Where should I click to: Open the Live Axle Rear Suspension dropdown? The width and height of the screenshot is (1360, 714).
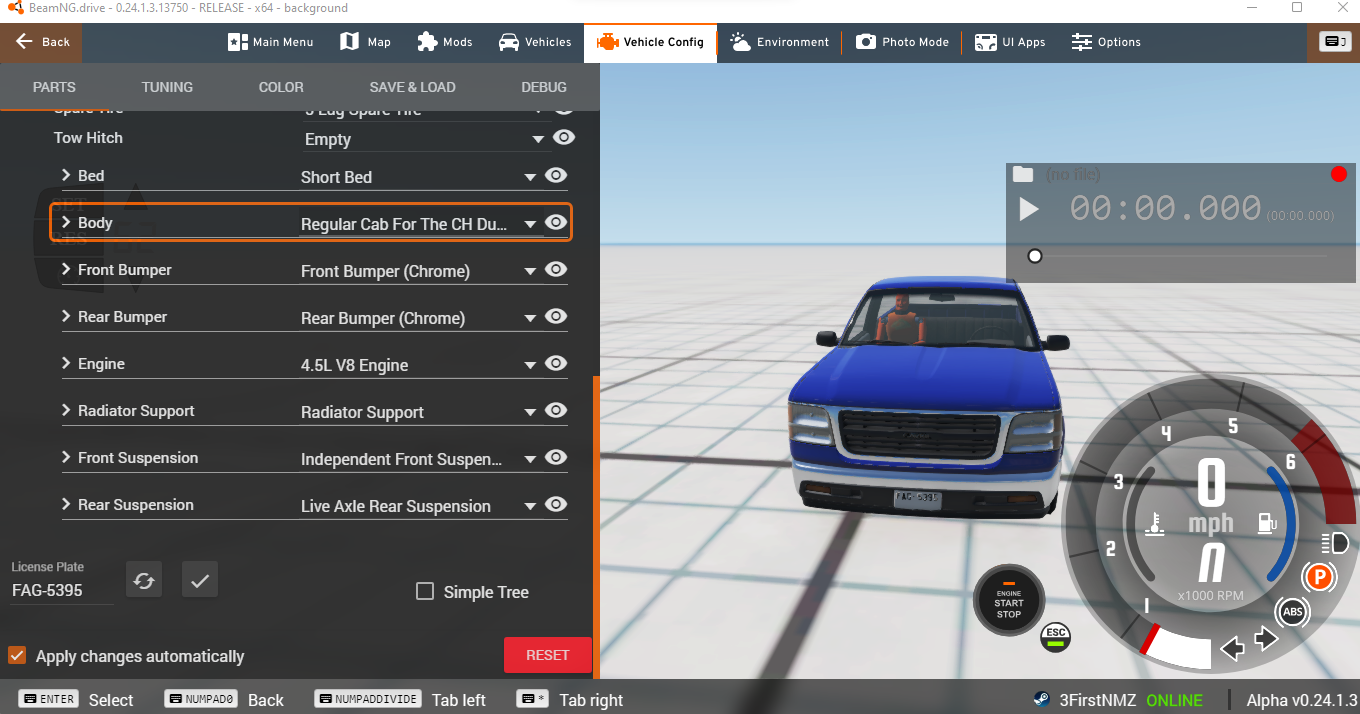(419, 506)
